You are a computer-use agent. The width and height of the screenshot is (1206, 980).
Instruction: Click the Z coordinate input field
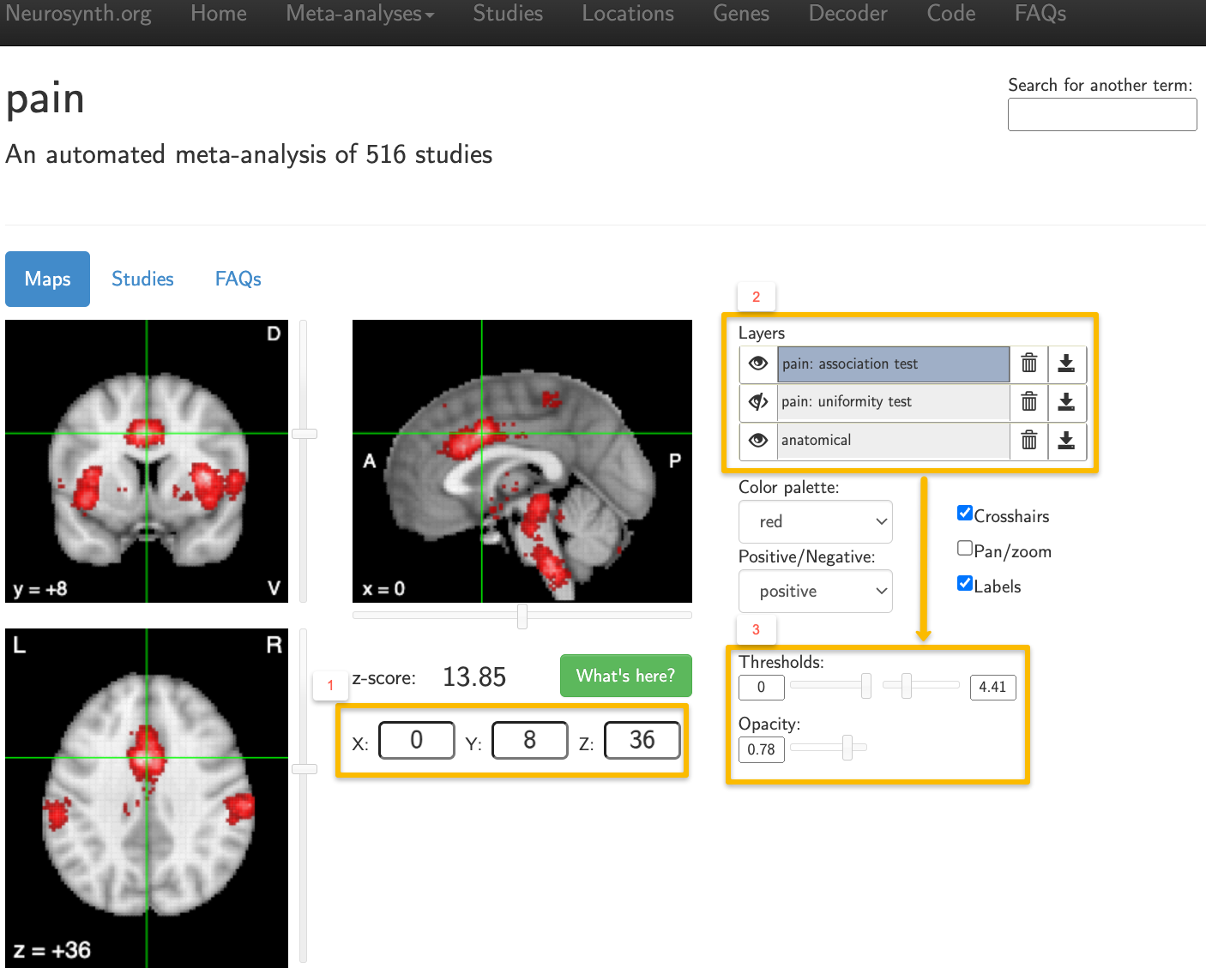pyautogui.click(x=642, y=740)
